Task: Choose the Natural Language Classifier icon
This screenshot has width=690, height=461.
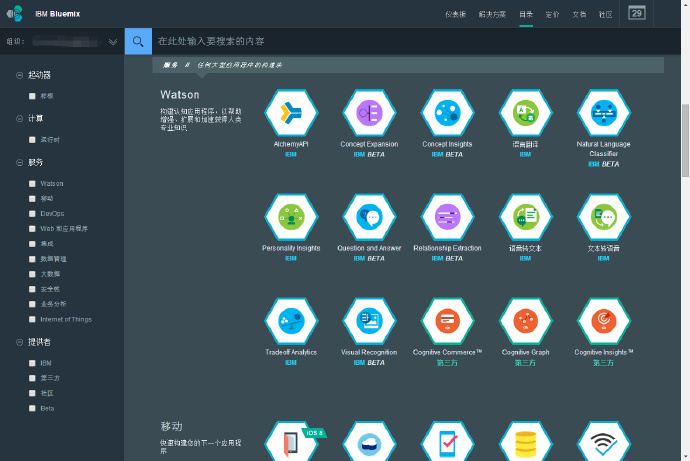Action: coord(604,113)
